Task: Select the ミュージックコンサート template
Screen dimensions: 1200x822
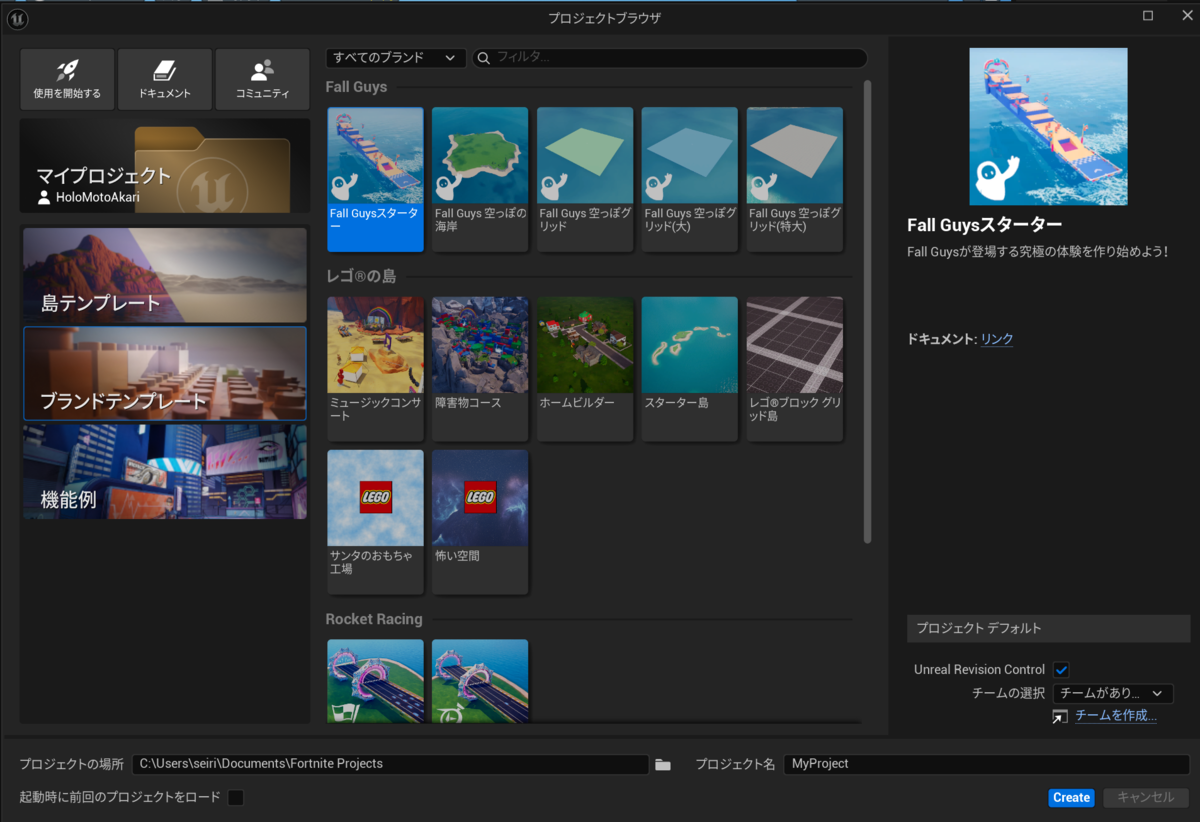Action: tap(376, 369)
